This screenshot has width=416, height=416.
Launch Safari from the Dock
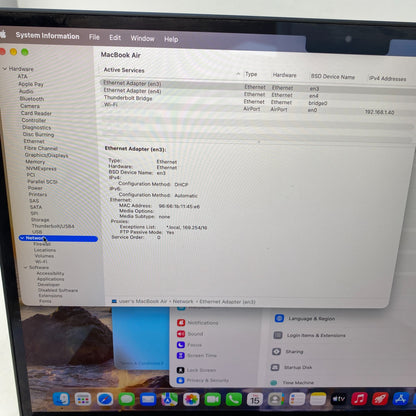(x=105, y=399)
